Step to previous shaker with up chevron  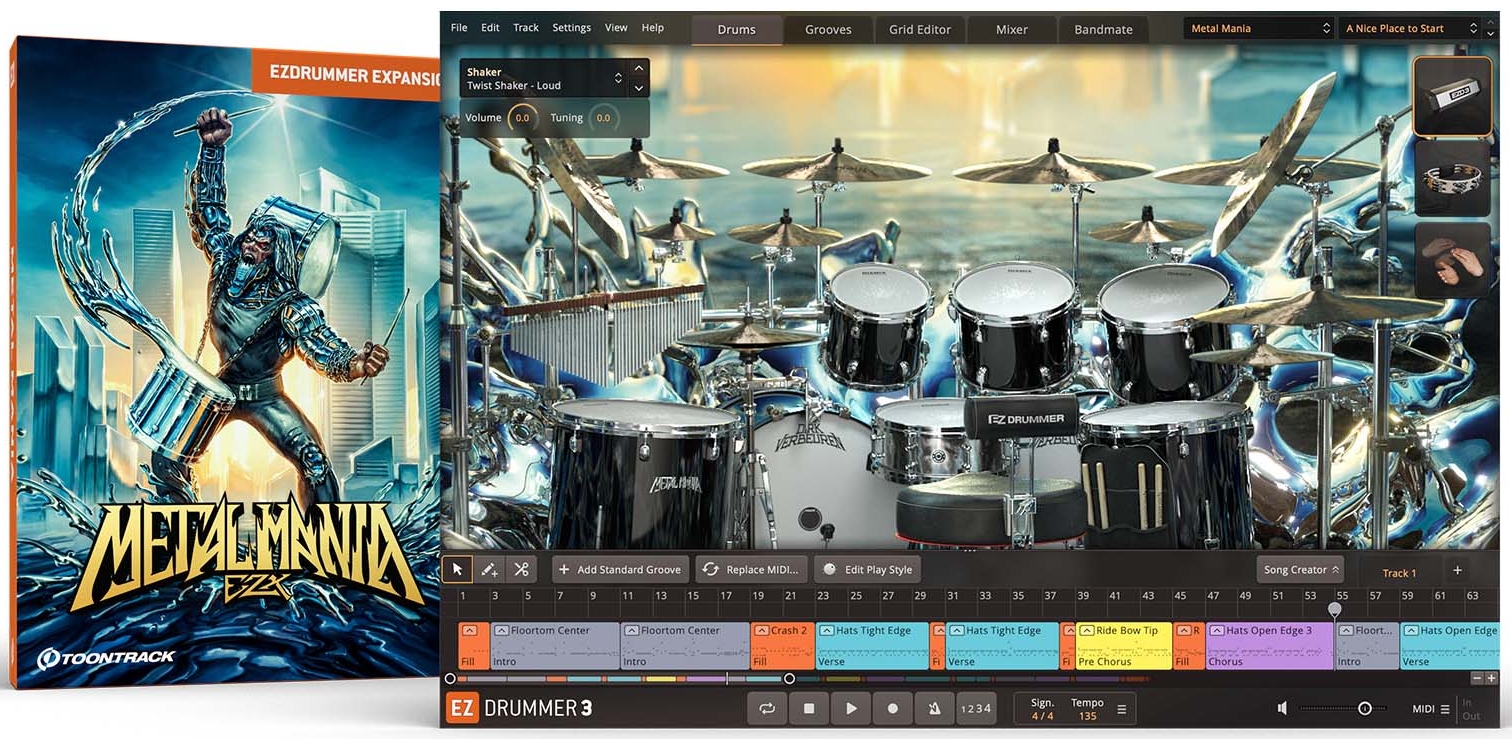click(x=639, y=69)
